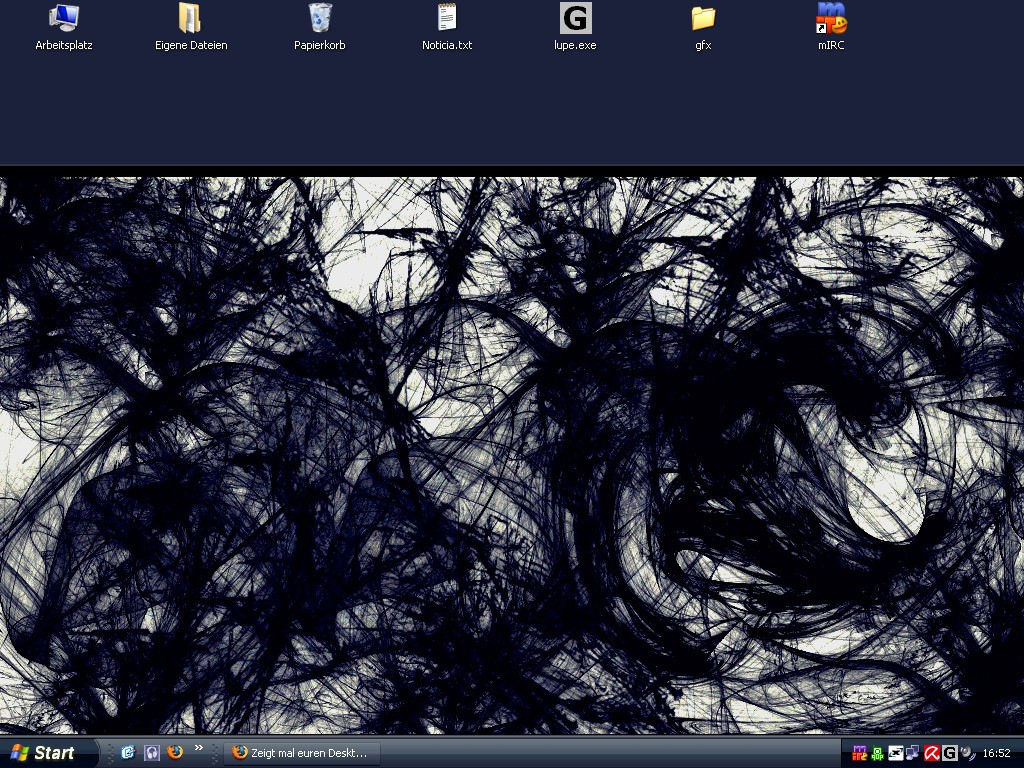
Task: Open the volume speaker tray icon
Action: click(x=967, y=754)
